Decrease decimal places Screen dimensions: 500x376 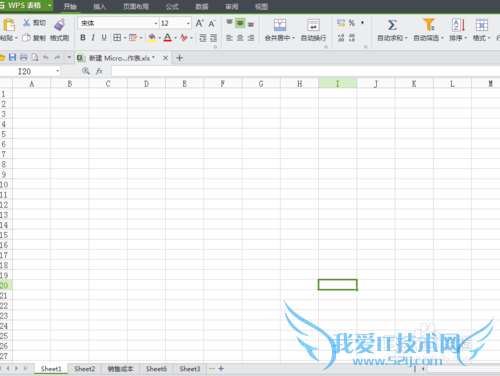pyautogui.click(x=352, y=38)
